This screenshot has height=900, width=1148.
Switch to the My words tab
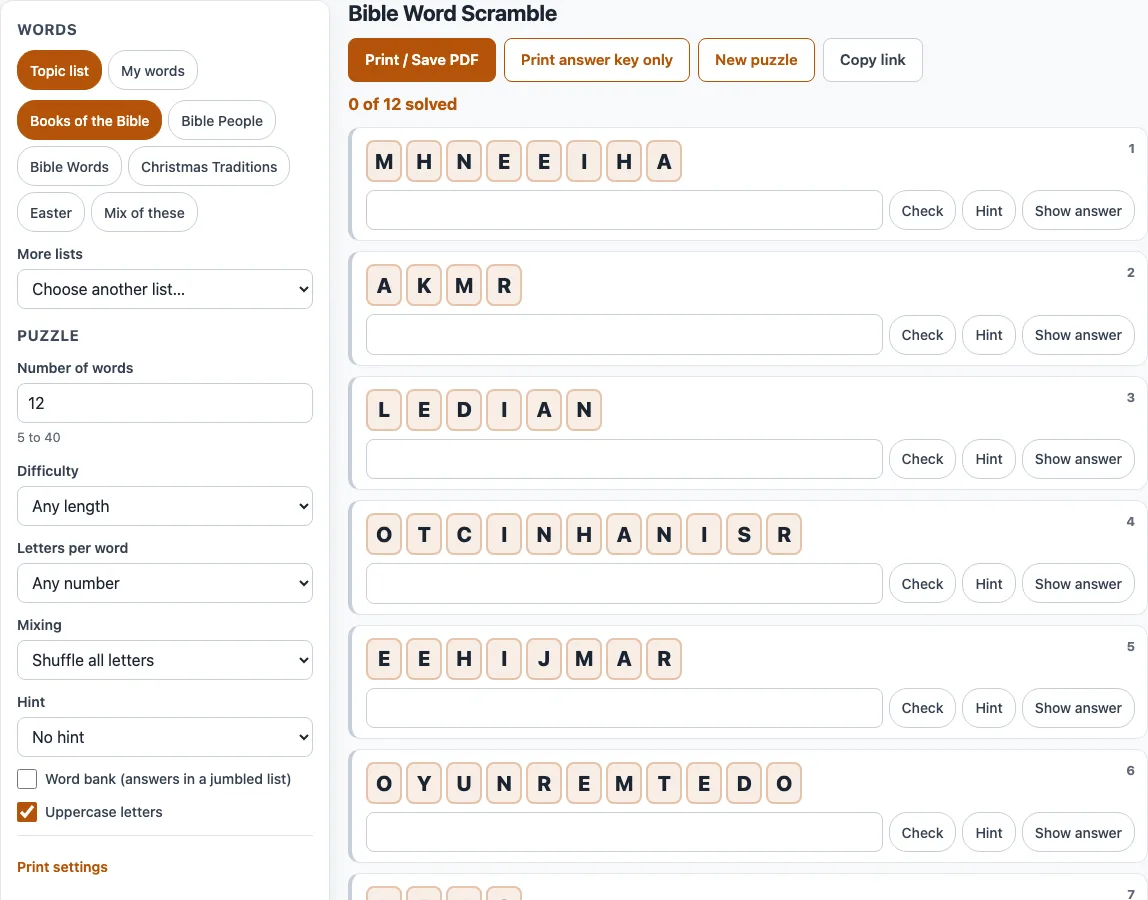pyautogui.click(x=153, y=70)
